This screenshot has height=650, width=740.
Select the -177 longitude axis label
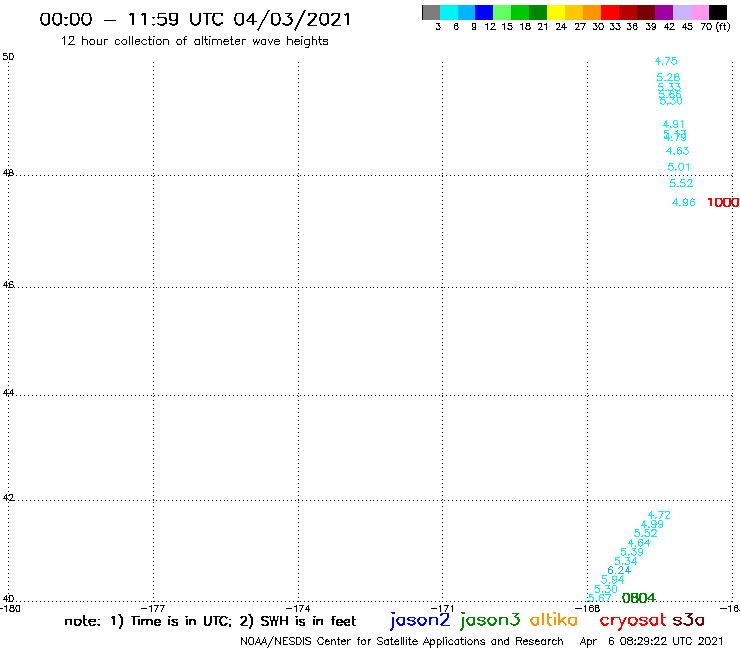coord(153,609)
